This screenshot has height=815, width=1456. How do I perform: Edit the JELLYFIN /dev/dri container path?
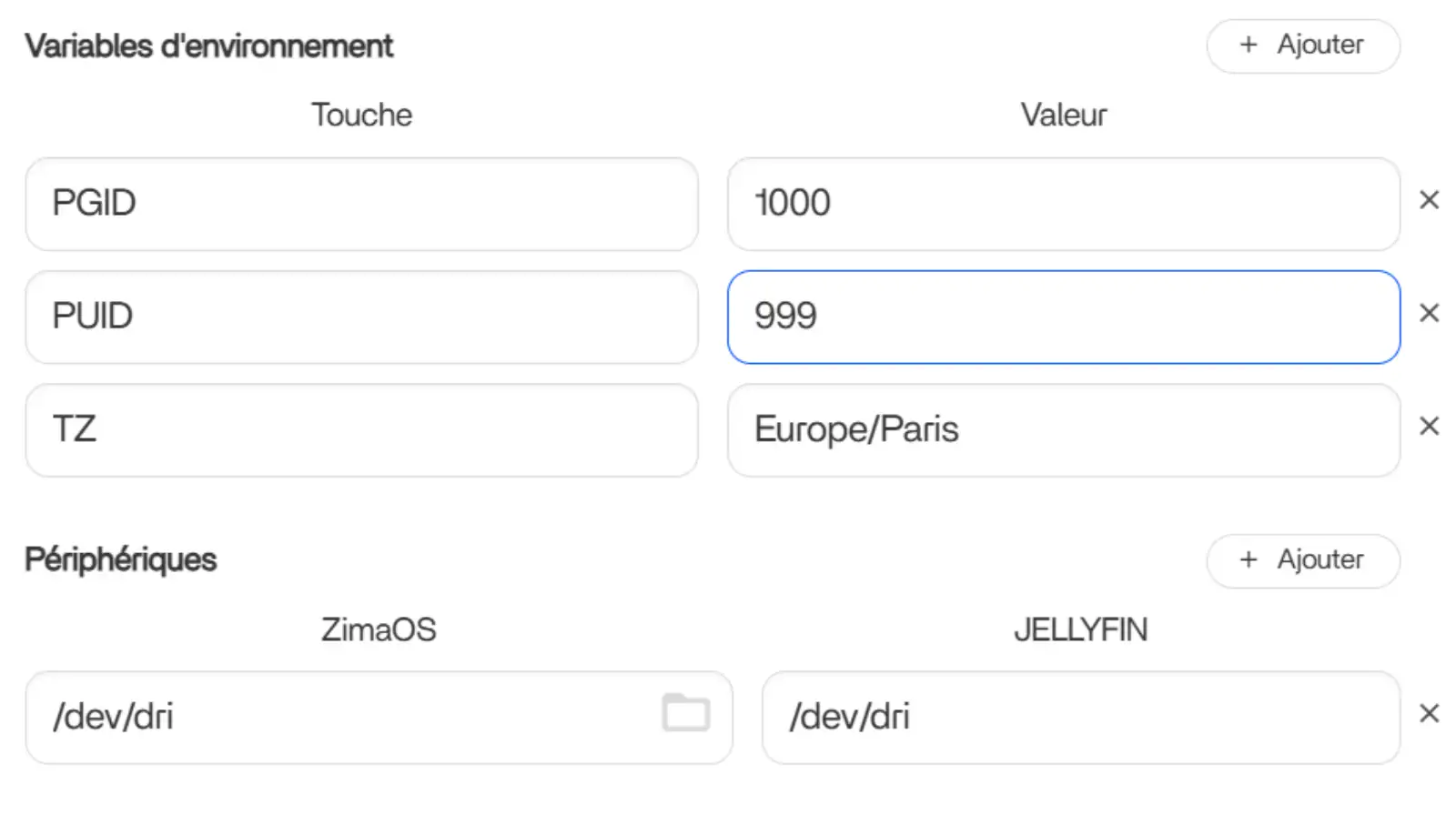(1080, 718)
